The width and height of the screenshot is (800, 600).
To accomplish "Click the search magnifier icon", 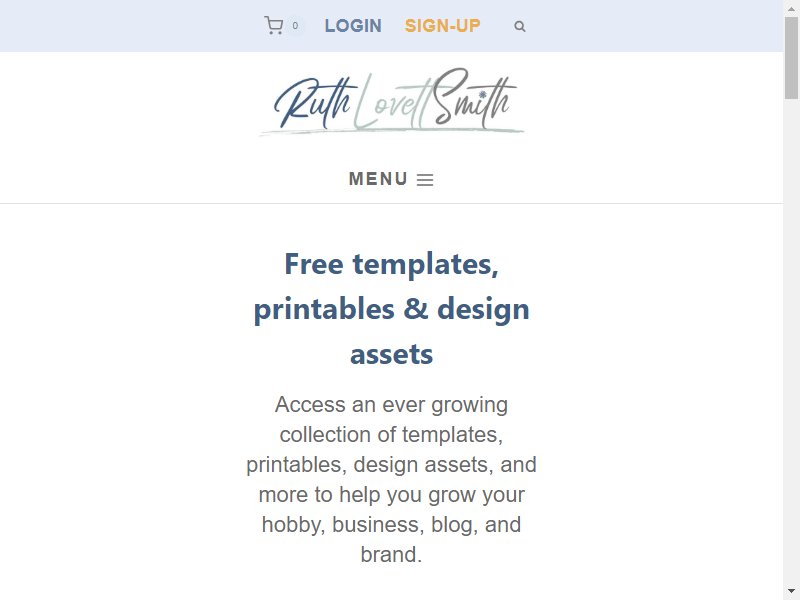I will pos(519,27).
